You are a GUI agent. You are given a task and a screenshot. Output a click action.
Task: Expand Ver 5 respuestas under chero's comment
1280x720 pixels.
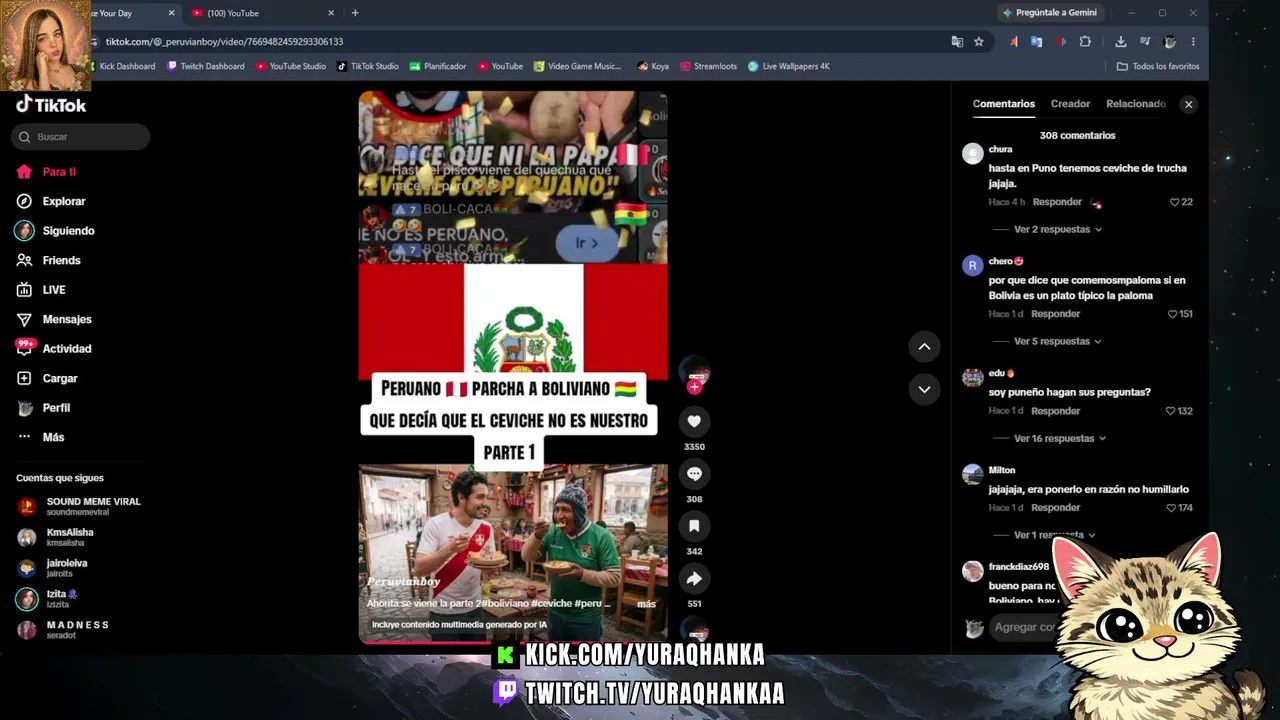click(x=1058, y=342)
